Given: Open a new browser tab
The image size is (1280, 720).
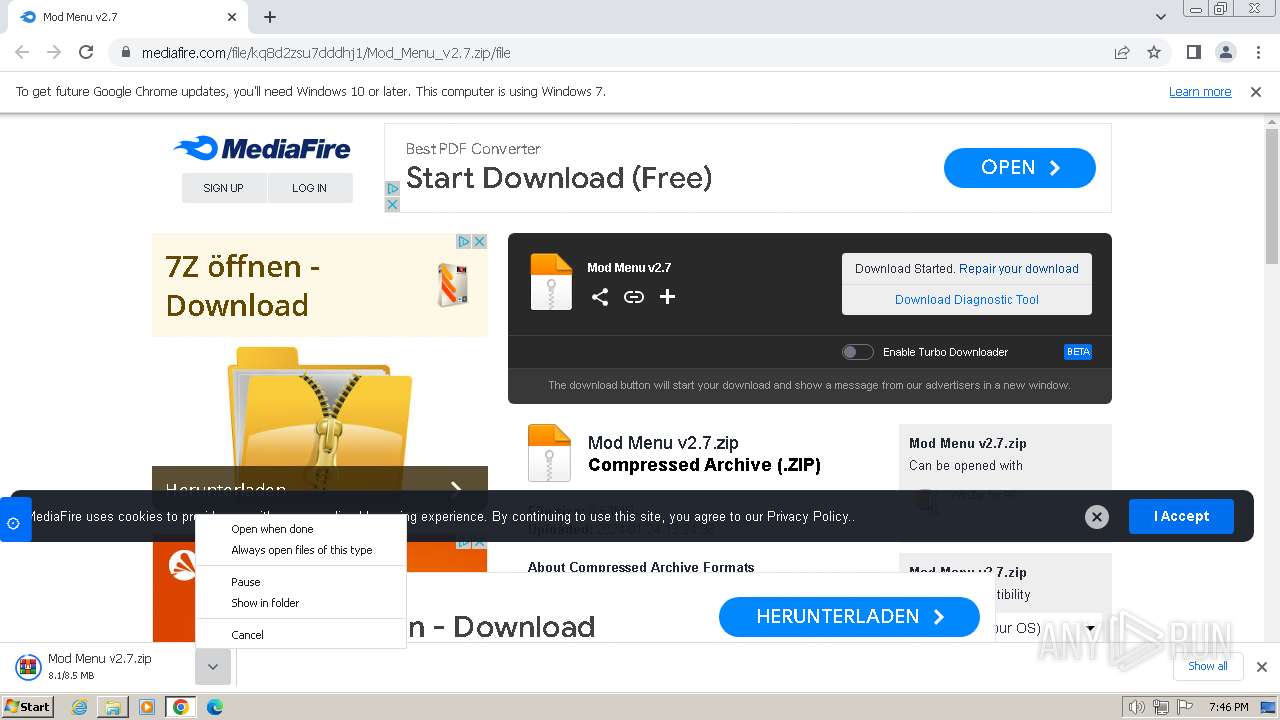Looking at the screenshot, I should coord(270,17).
